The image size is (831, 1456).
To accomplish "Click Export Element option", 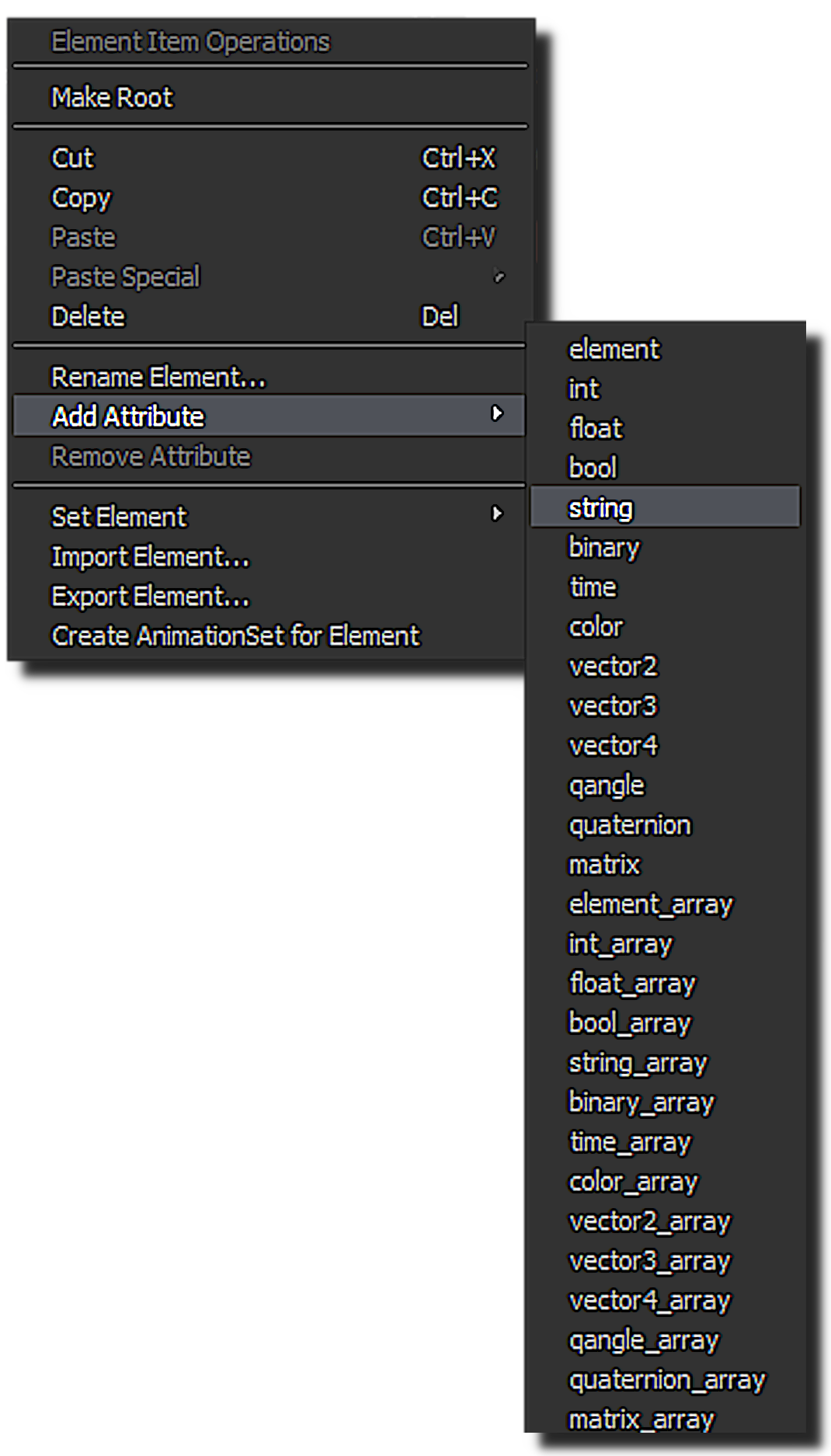I will (x=151, y=597).
